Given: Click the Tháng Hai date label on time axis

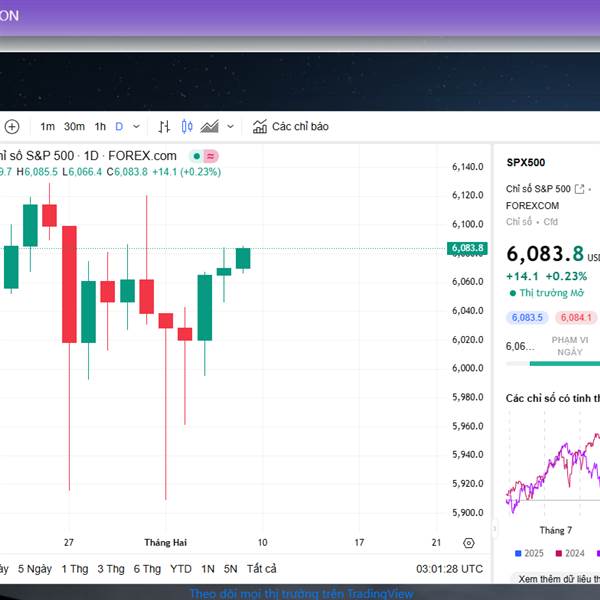Looking at the screenshot, I should (x=165, y=543).
